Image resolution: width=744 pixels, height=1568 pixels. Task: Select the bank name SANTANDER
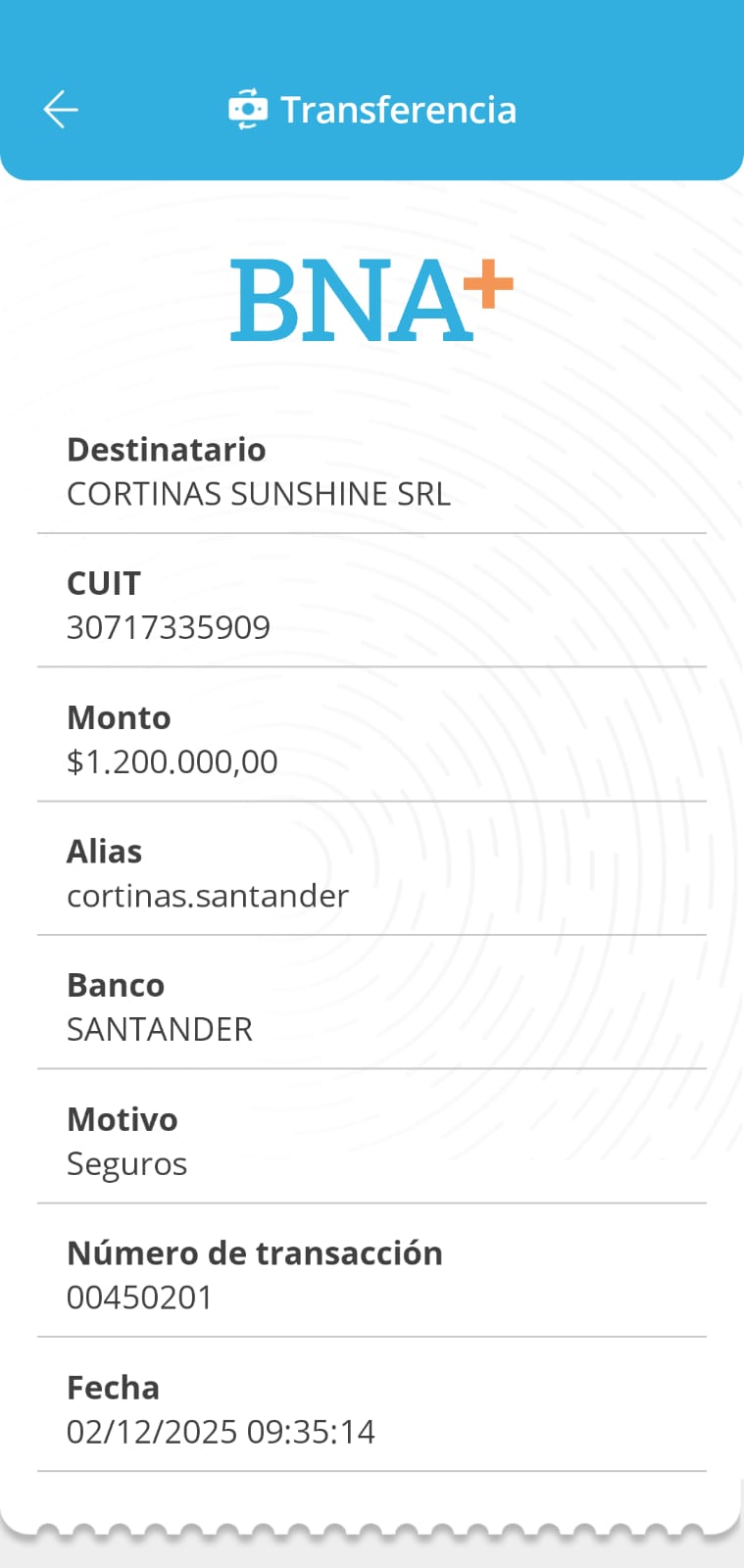pos(160,1029)
